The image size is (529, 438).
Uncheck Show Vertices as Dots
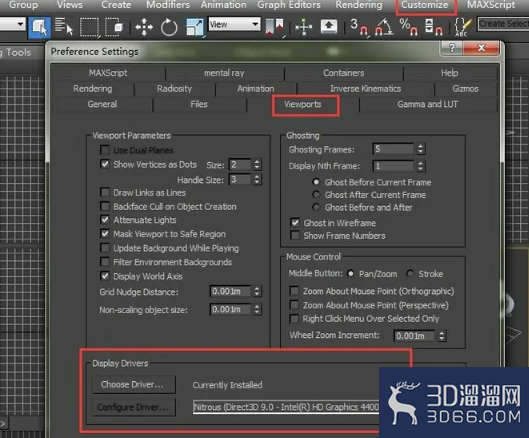(105, 164)
